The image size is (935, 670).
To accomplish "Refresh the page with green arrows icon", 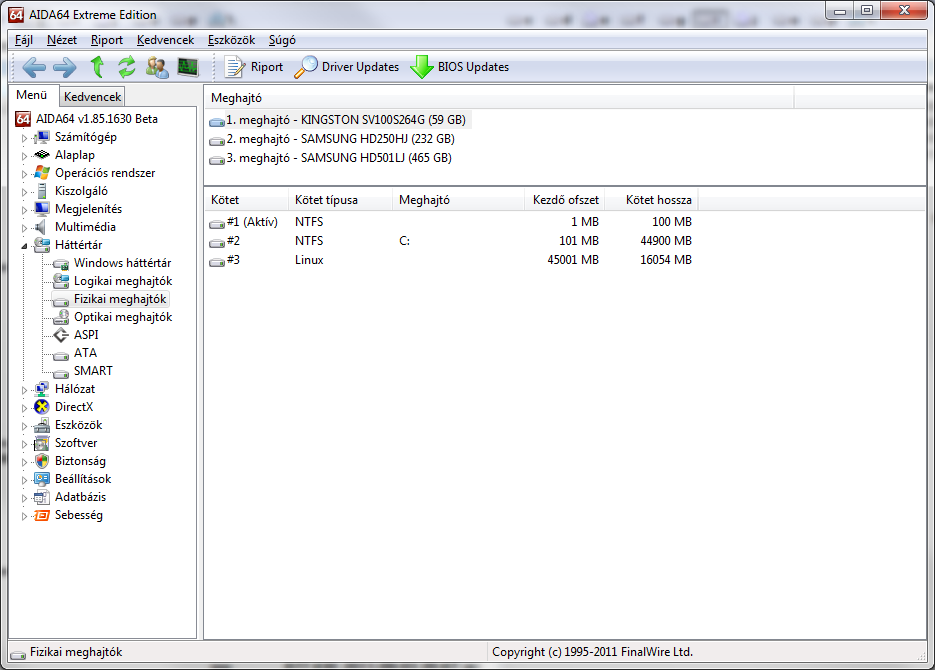I will pyautogui.click(x=126, y=67).
